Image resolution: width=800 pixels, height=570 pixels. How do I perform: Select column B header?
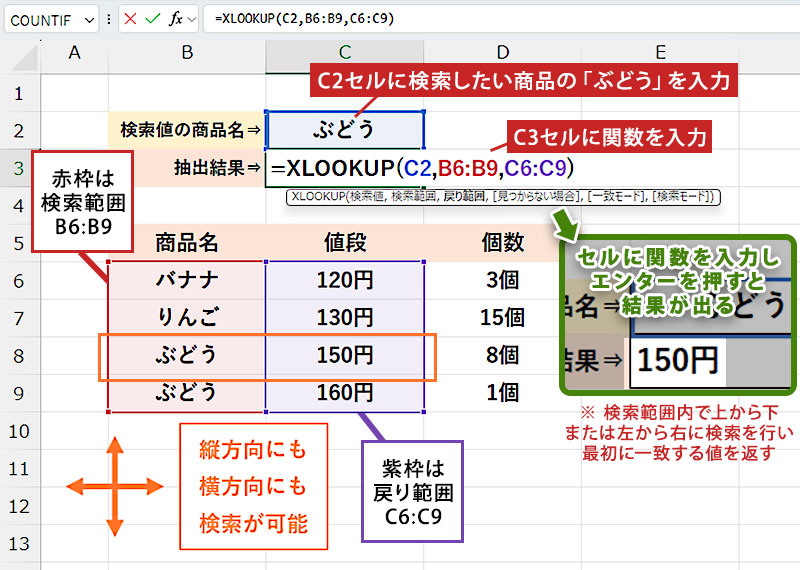coord(187,53)
